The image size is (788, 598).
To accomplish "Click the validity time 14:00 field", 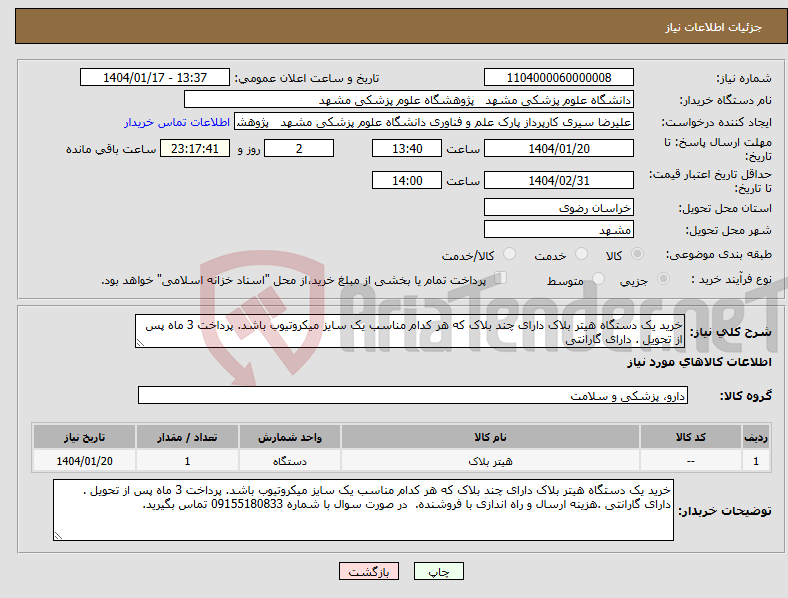I will pyautogui.click(x=407, y=180).
